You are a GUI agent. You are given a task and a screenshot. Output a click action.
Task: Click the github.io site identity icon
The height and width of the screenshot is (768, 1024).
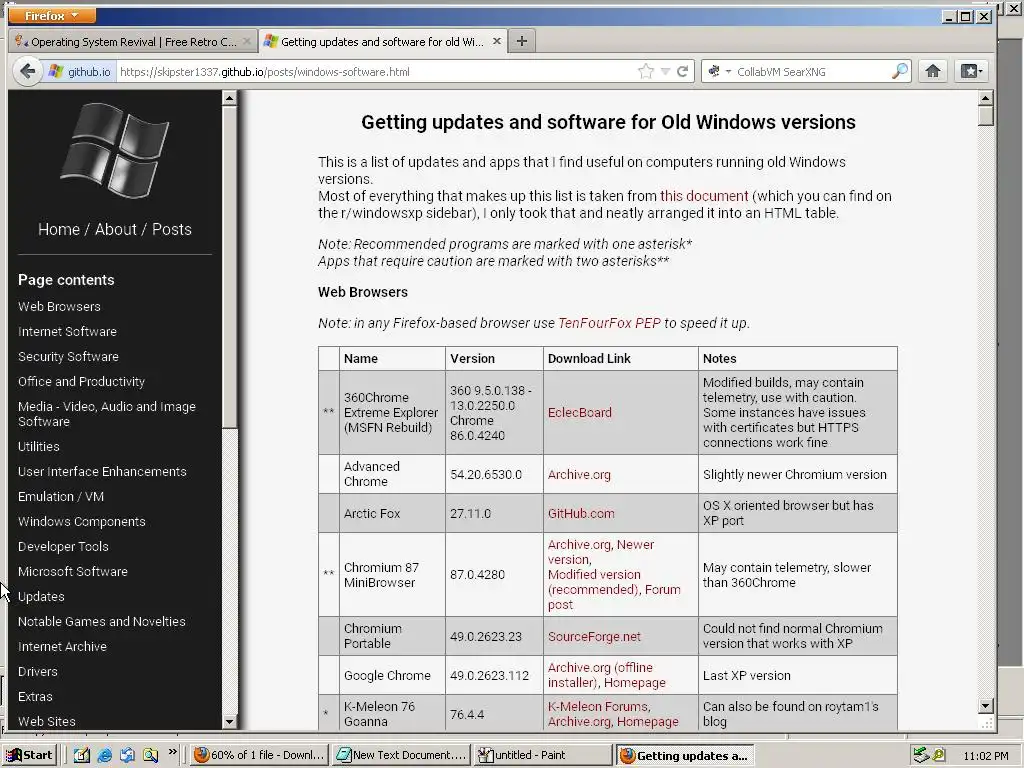tap(80, 71)
